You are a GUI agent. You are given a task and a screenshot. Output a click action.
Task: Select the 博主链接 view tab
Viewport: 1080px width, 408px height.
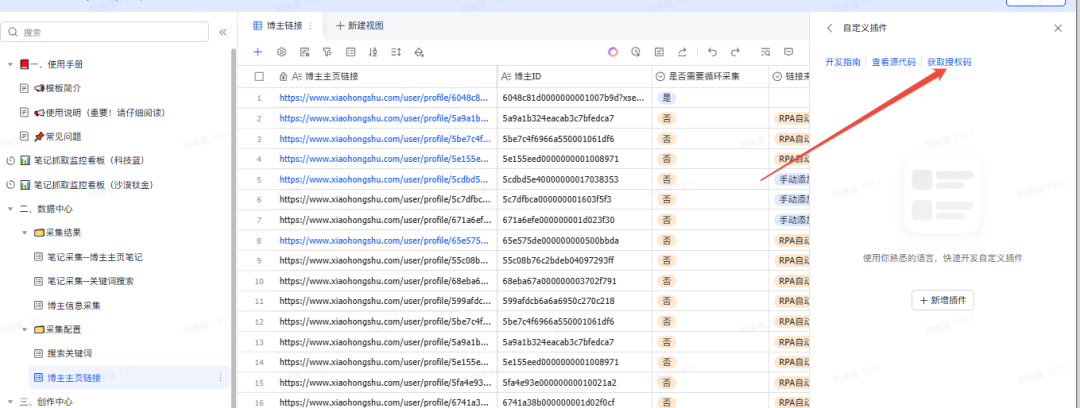278,26
